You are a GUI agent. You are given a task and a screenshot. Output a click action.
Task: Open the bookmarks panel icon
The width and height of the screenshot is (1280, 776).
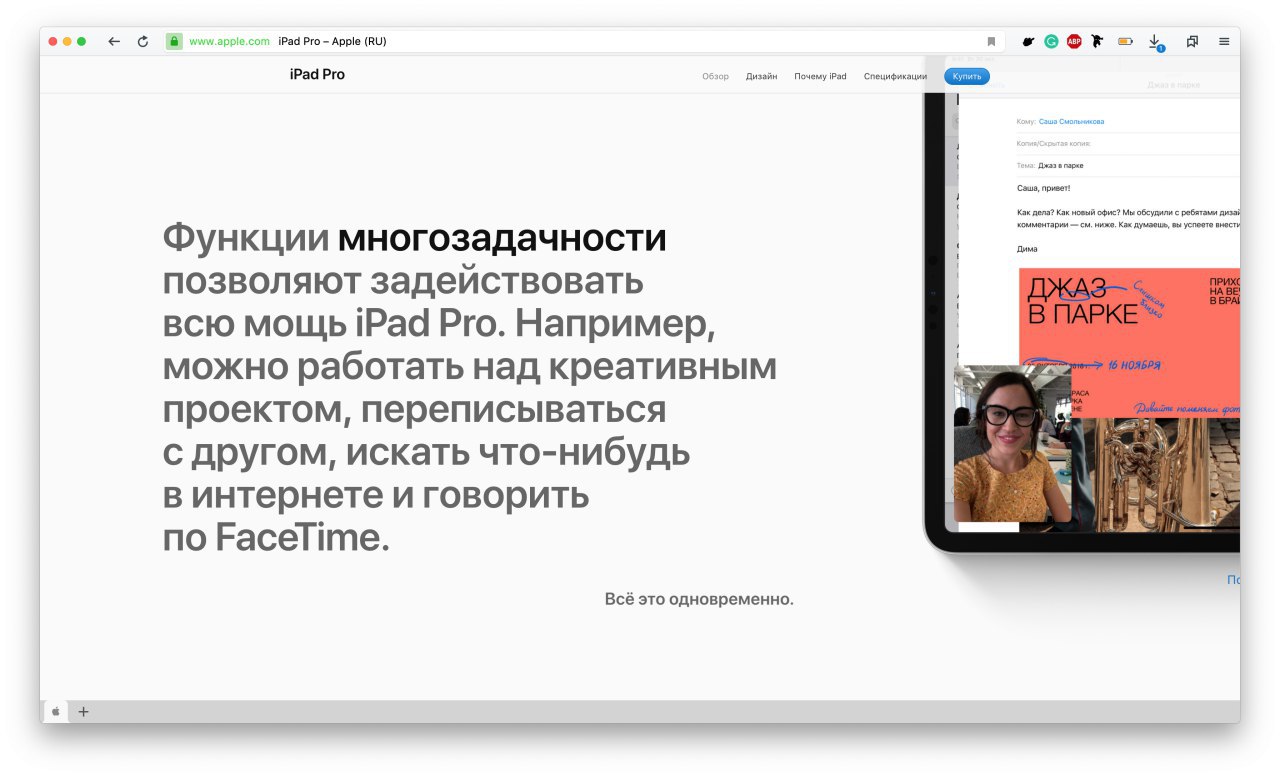tap(1192, 41)
